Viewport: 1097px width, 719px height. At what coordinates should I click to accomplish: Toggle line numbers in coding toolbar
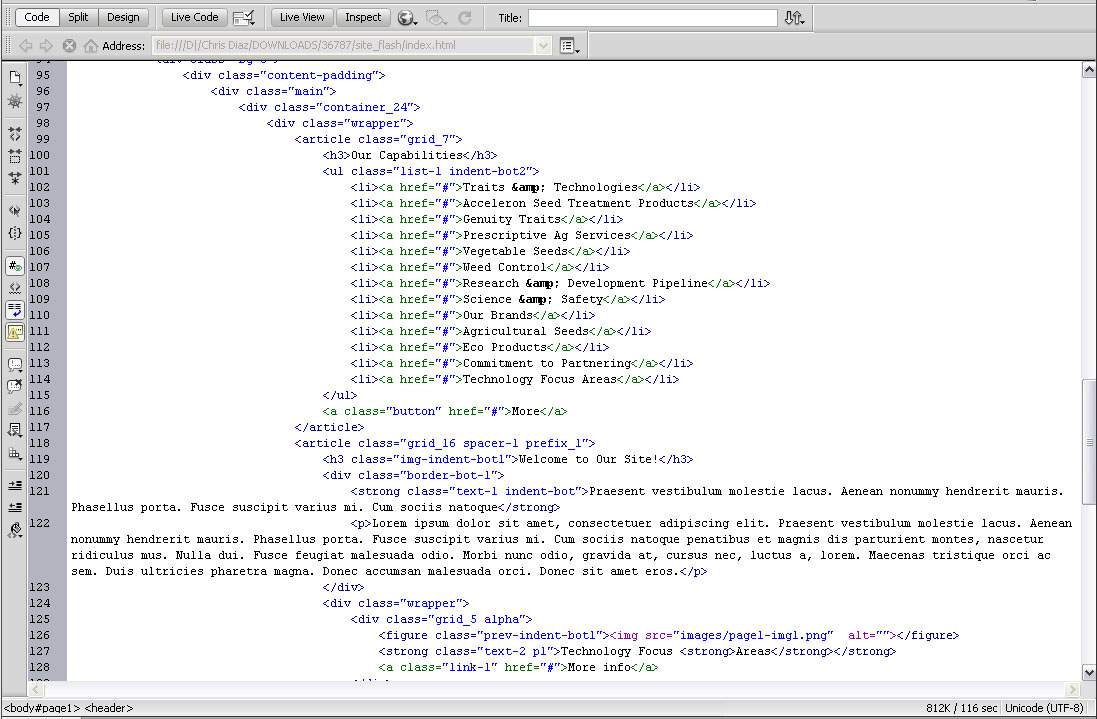[x=14, y=266]
